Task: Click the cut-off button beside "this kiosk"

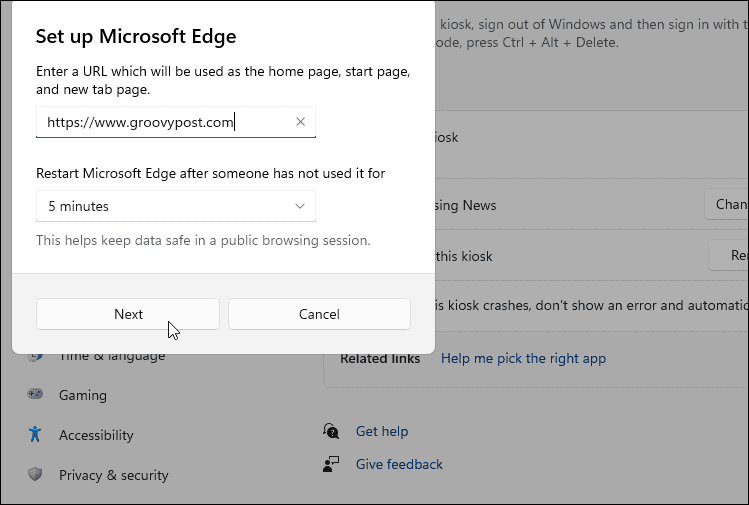Action: [x=730, y=255]
